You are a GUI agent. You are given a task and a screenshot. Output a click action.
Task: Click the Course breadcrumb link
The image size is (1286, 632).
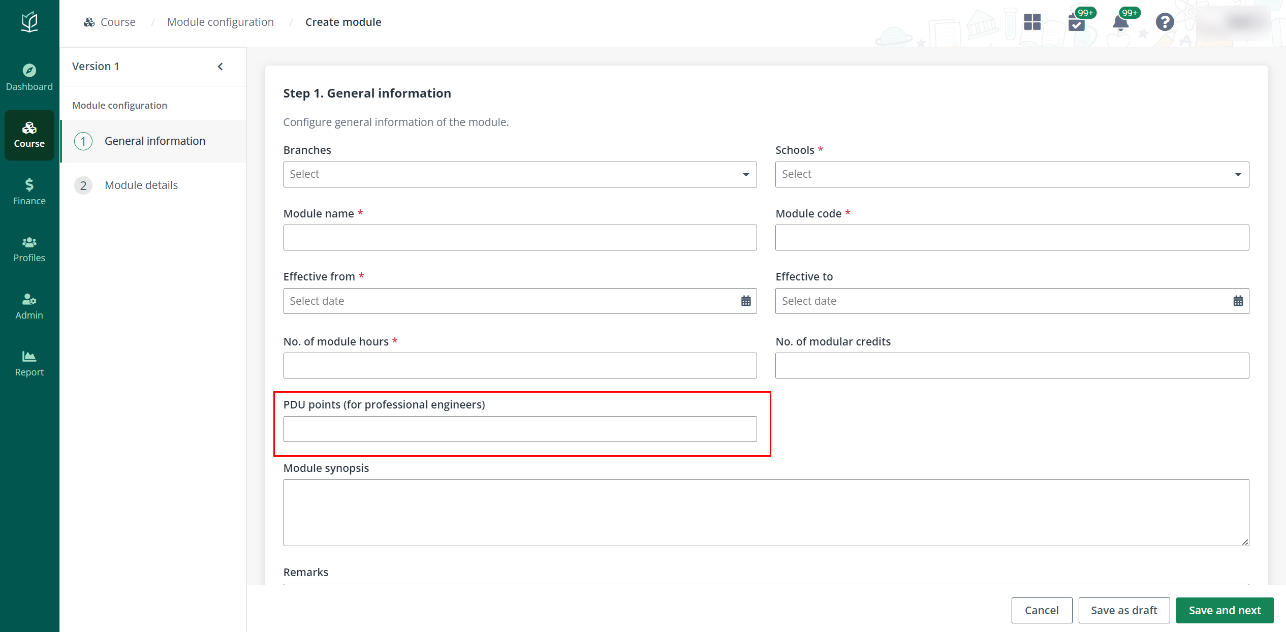(x=109, y=22)
